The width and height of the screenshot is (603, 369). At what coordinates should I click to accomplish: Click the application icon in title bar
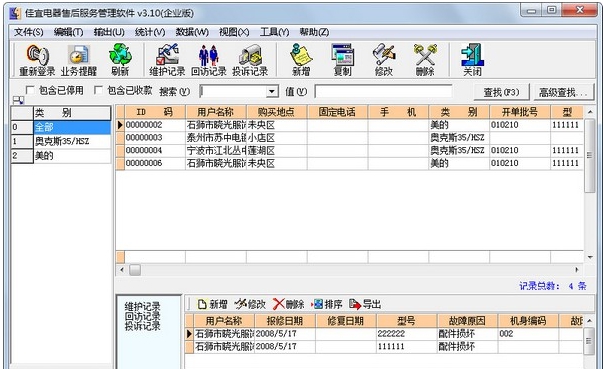15,13
